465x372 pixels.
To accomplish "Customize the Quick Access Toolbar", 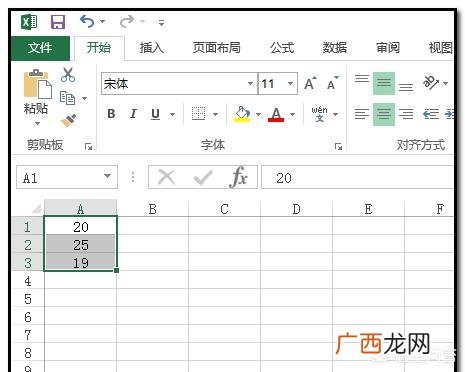I will (x=161, y=23).
